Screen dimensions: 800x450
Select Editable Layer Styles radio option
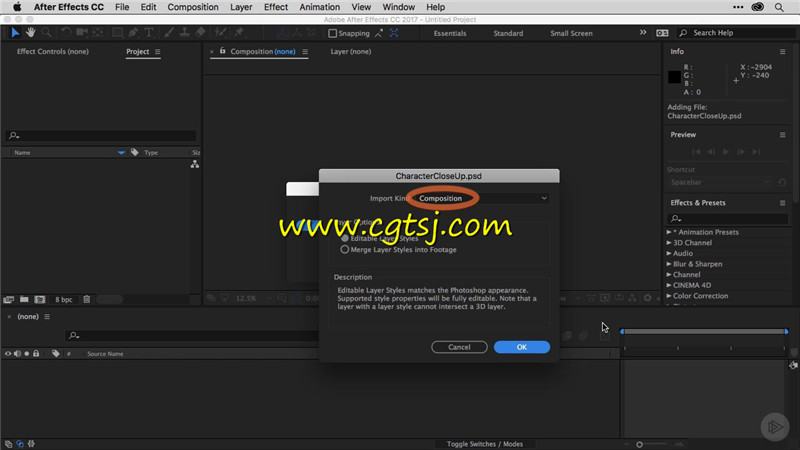pyautogui.click(x=345, y=238)
